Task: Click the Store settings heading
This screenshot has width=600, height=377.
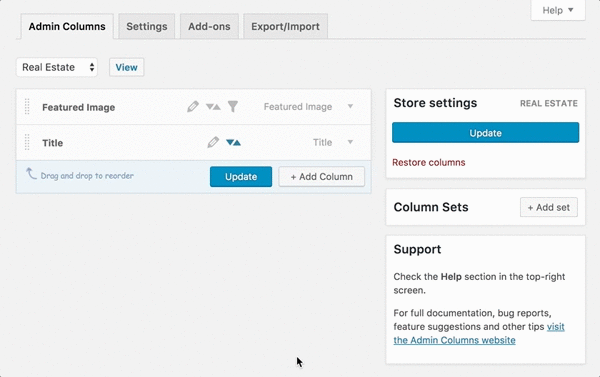Action: 435,103
